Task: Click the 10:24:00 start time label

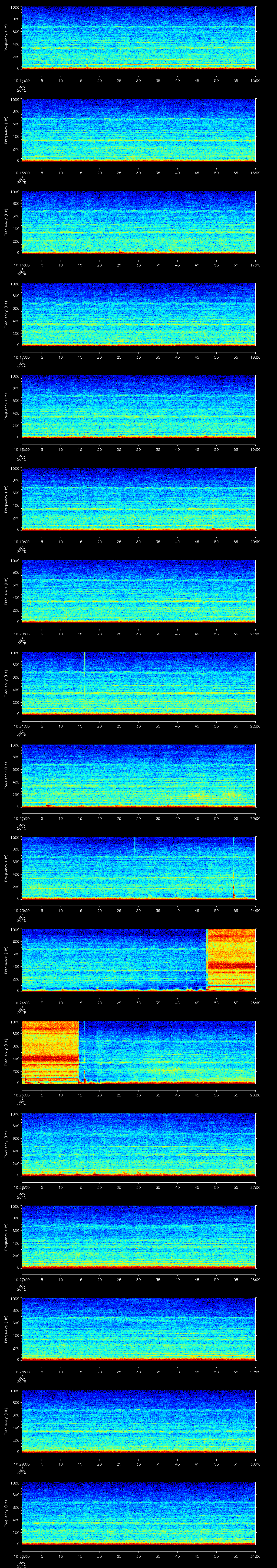Action: point(21,1003)
